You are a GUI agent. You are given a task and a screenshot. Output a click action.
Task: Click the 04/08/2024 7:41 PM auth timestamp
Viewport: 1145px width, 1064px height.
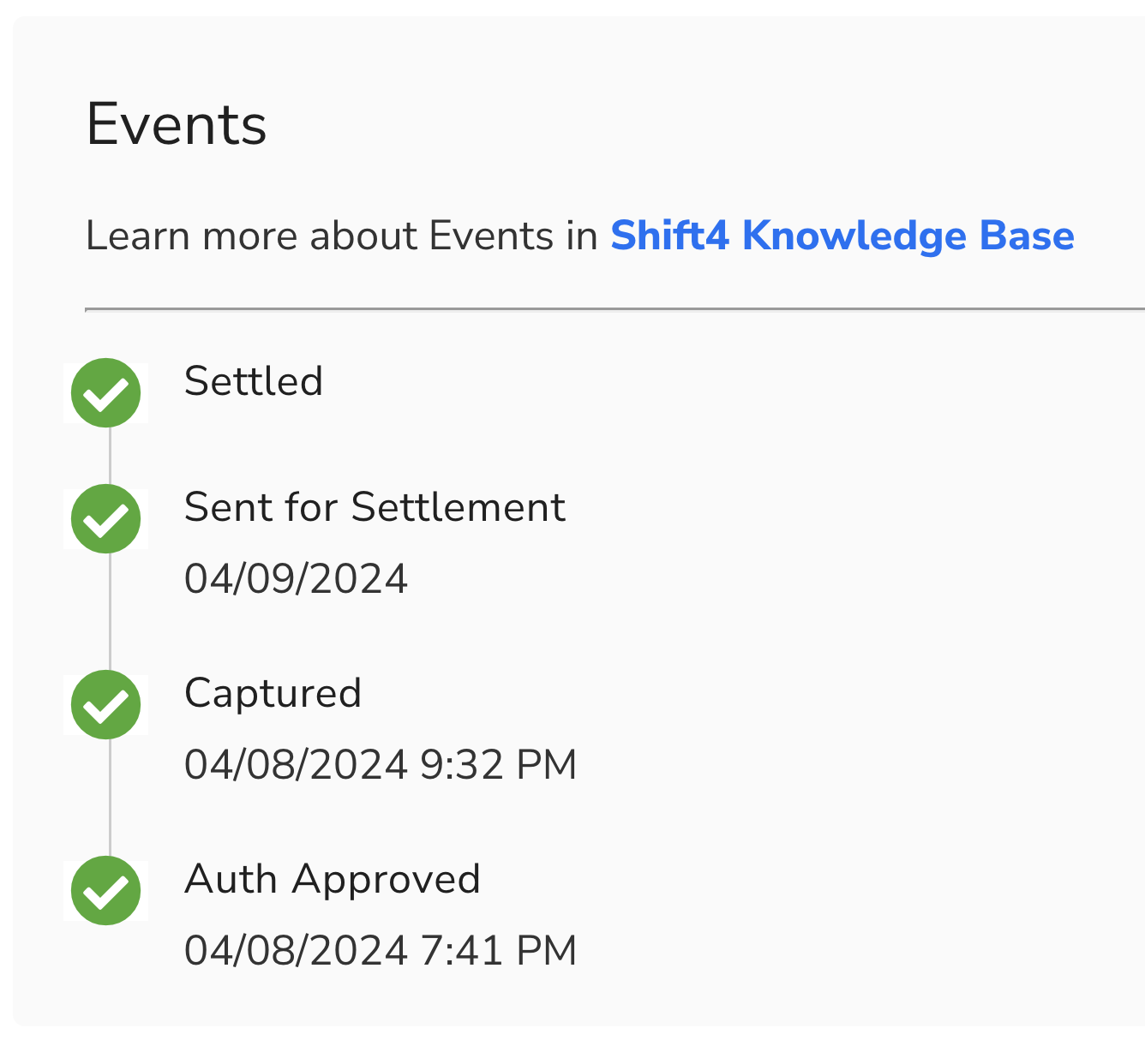point(380,950)
